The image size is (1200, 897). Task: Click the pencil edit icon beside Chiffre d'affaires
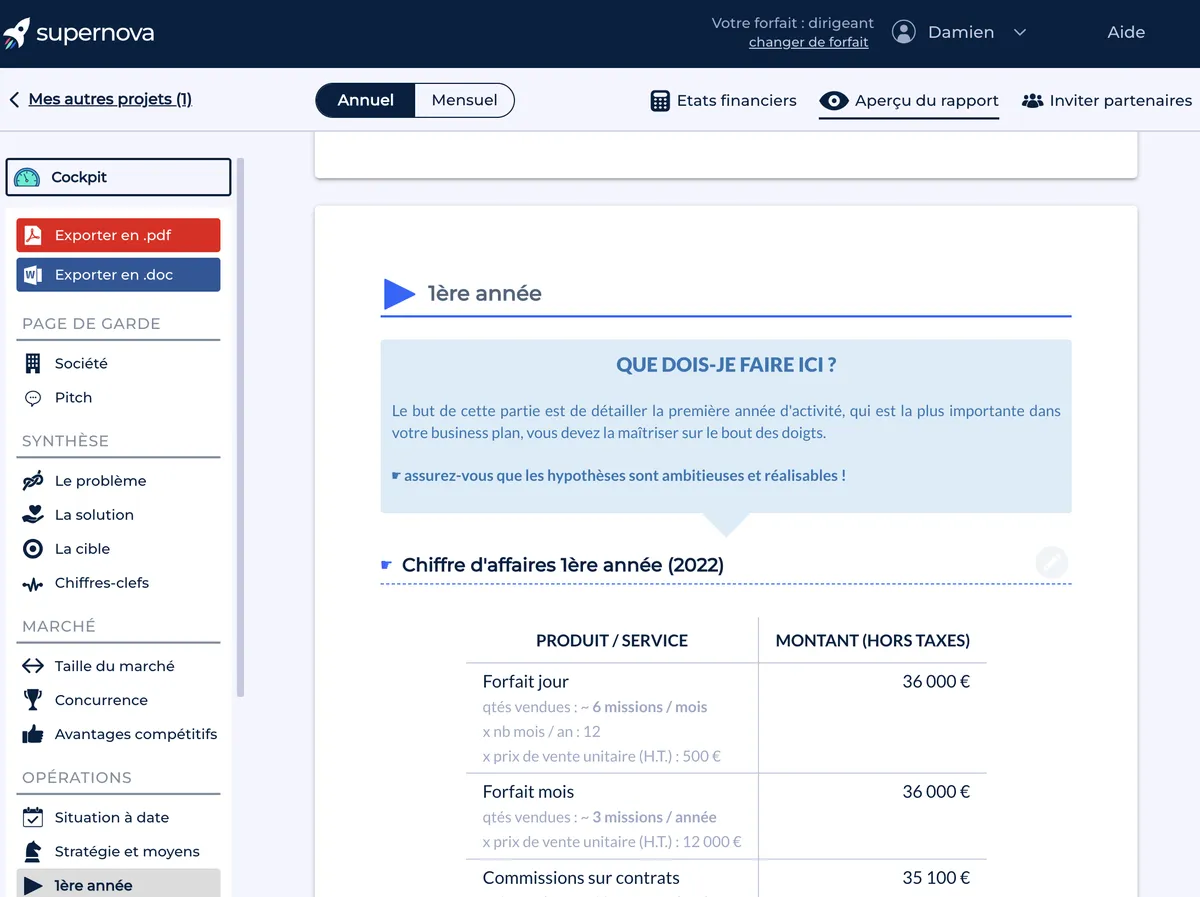[x=1051, y=563]
